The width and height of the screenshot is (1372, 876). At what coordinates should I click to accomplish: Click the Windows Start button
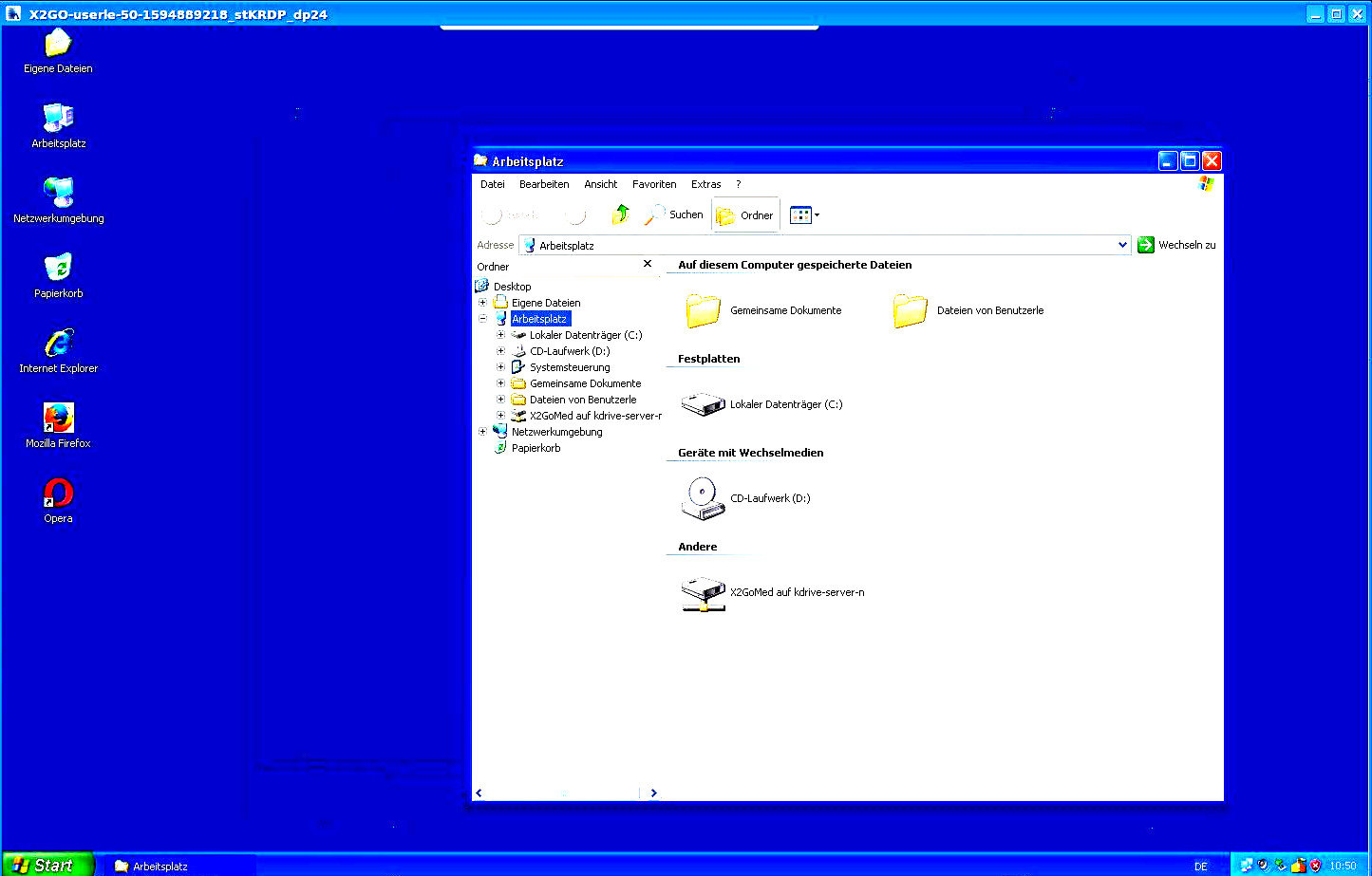(x=47, y=865)
